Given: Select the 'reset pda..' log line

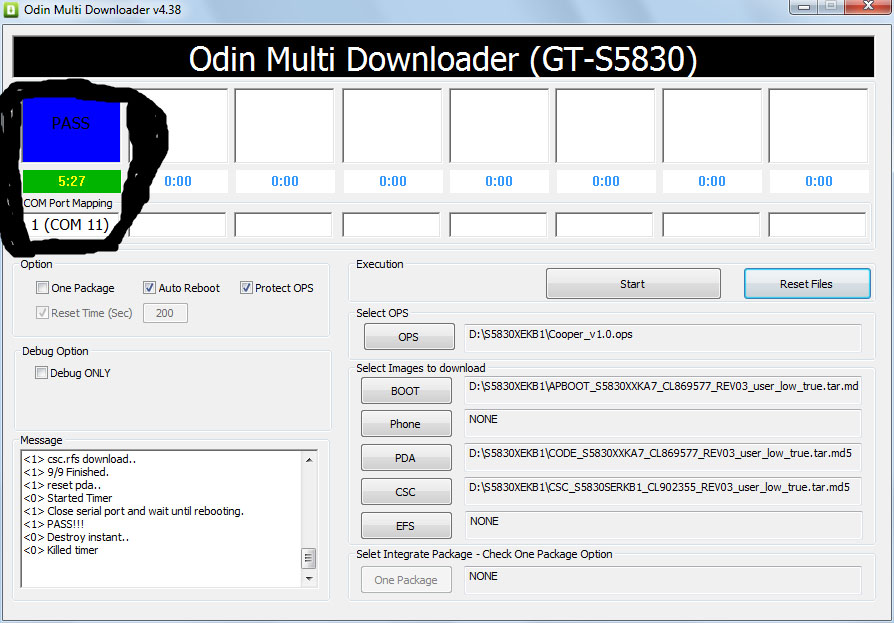Looking at the screenshot, I should pos(63,485).
